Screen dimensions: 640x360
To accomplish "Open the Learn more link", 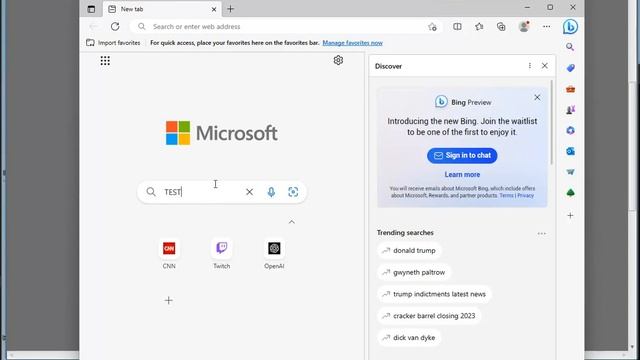I will point(462,175).
